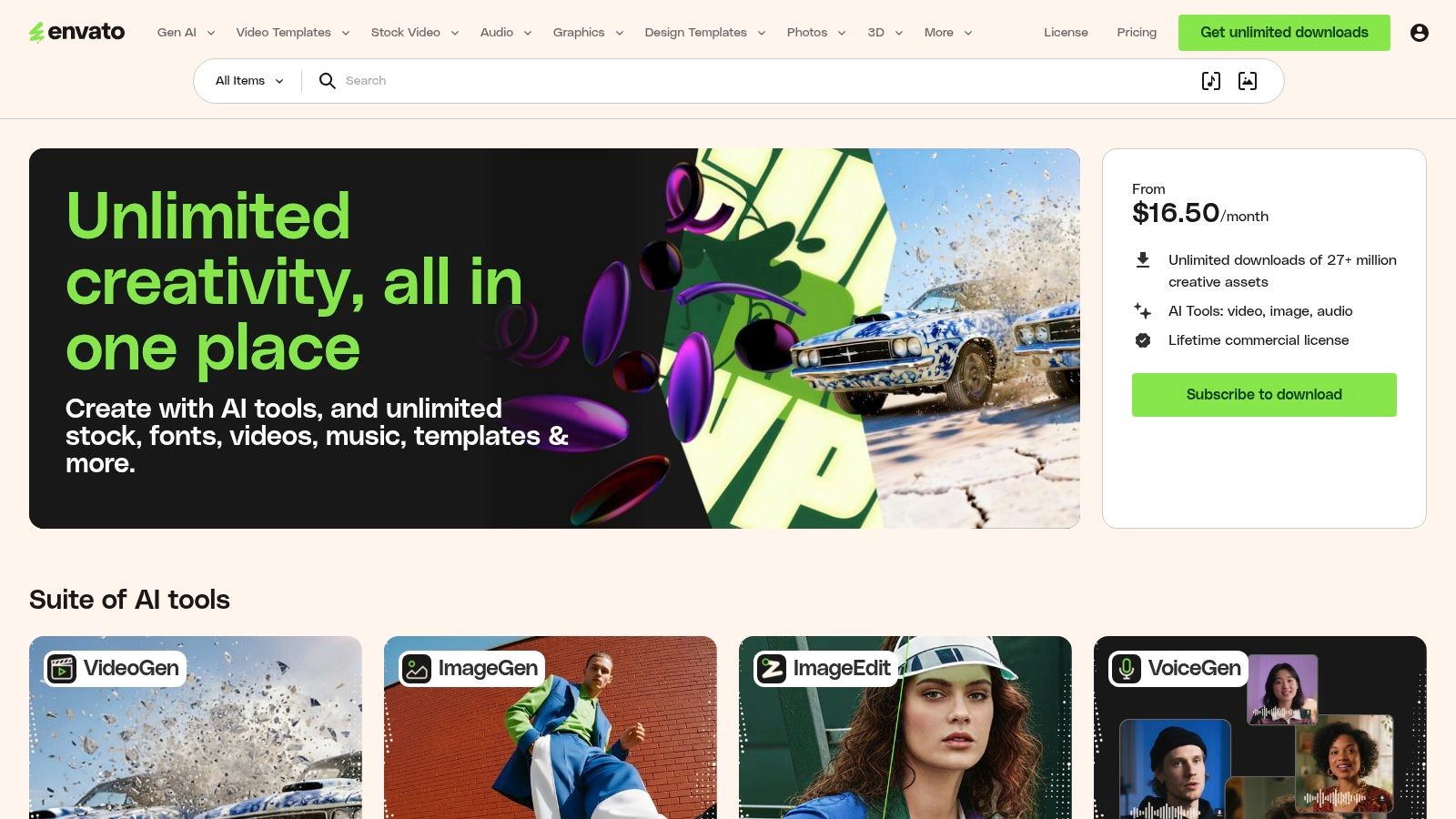Open the ImageEdit tool card
The height and width of the screenshot is (819, 1456).
coord(905,727)
